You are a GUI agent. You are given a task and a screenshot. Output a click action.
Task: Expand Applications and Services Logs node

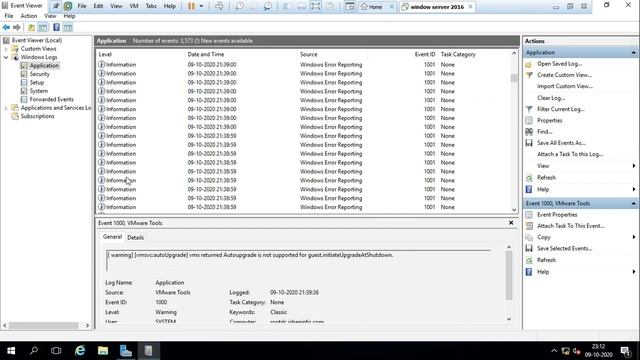tap(6, 108)
